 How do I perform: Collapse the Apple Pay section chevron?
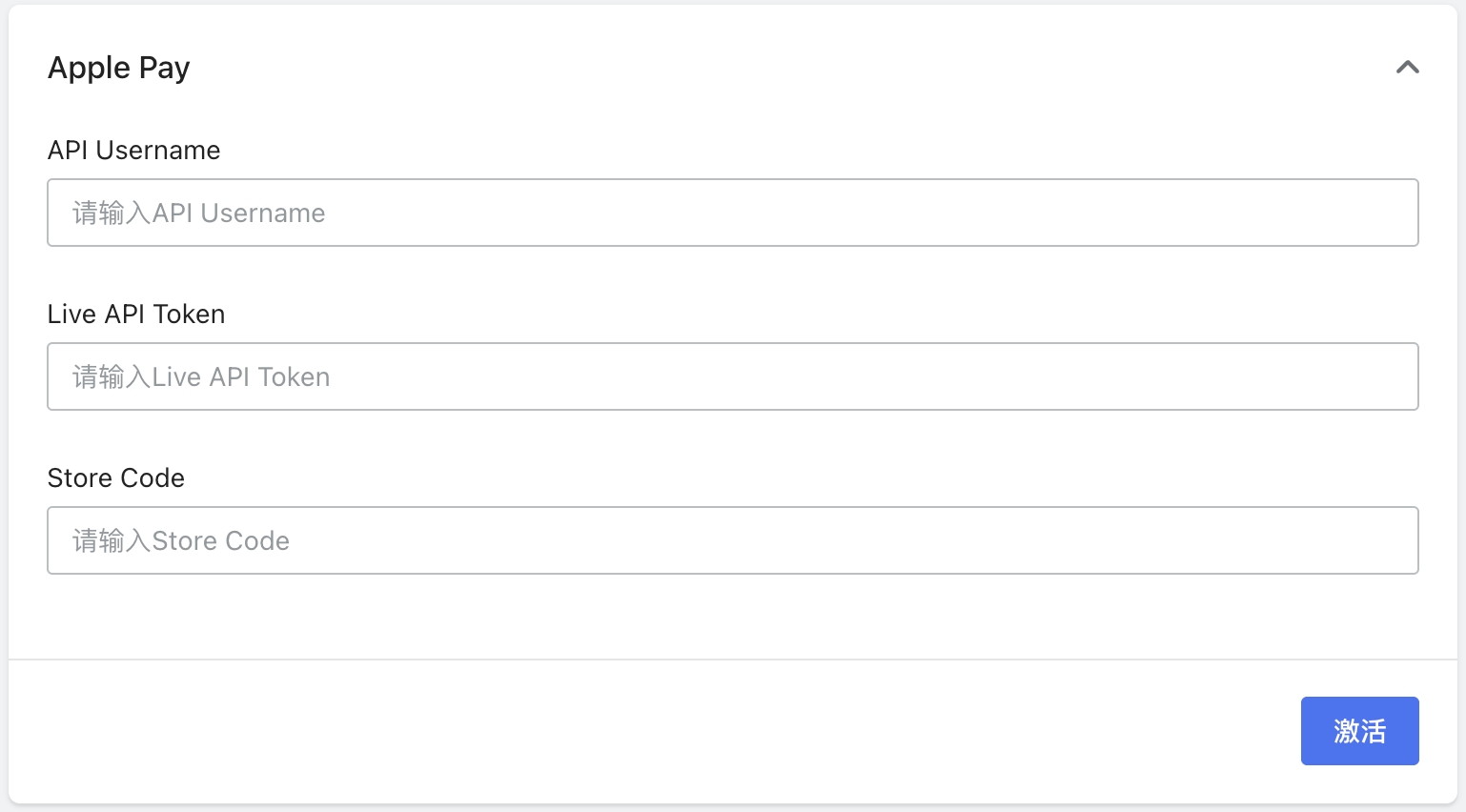click(1407, 68)
